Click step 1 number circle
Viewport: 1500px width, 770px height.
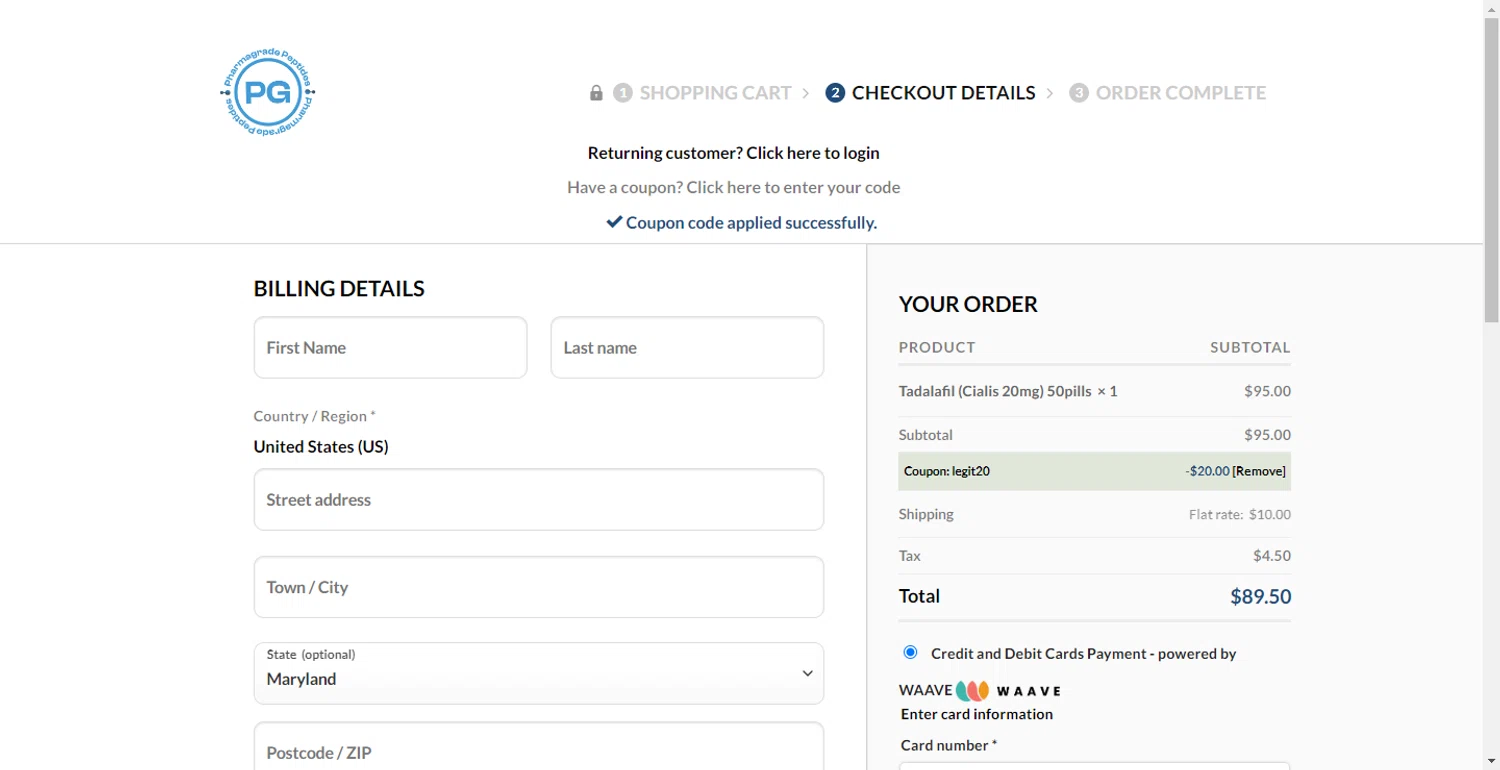point(623,93)
